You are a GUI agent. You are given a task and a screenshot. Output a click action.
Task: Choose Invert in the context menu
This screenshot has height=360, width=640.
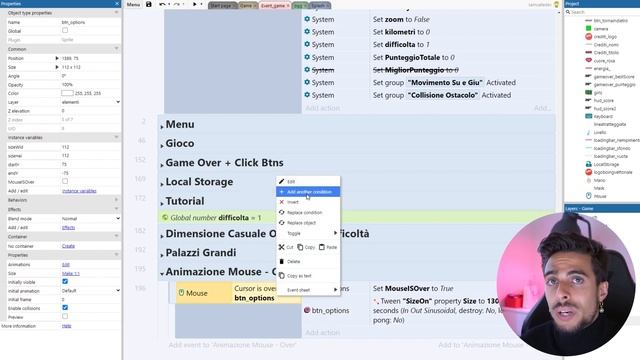pos(308,202)
